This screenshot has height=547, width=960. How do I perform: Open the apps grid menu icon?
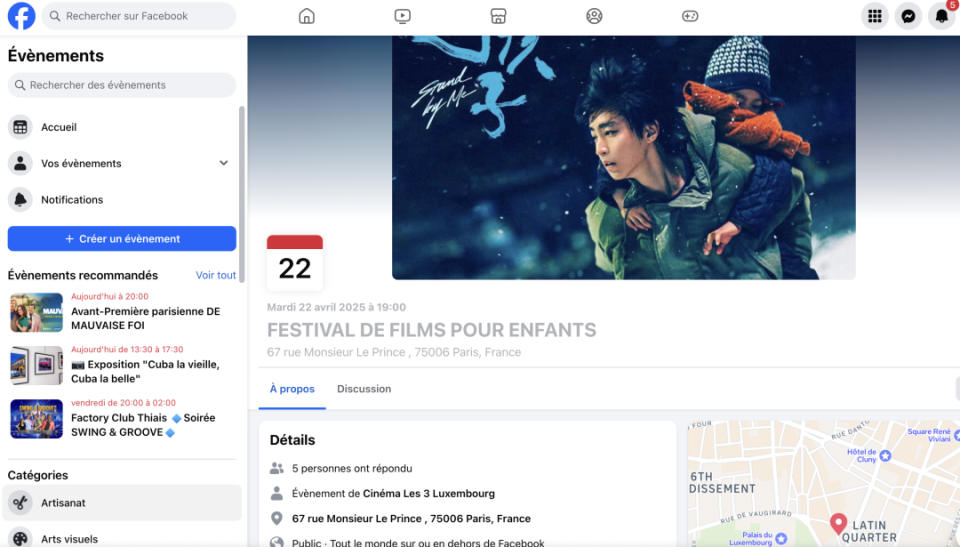coord(875,16)
